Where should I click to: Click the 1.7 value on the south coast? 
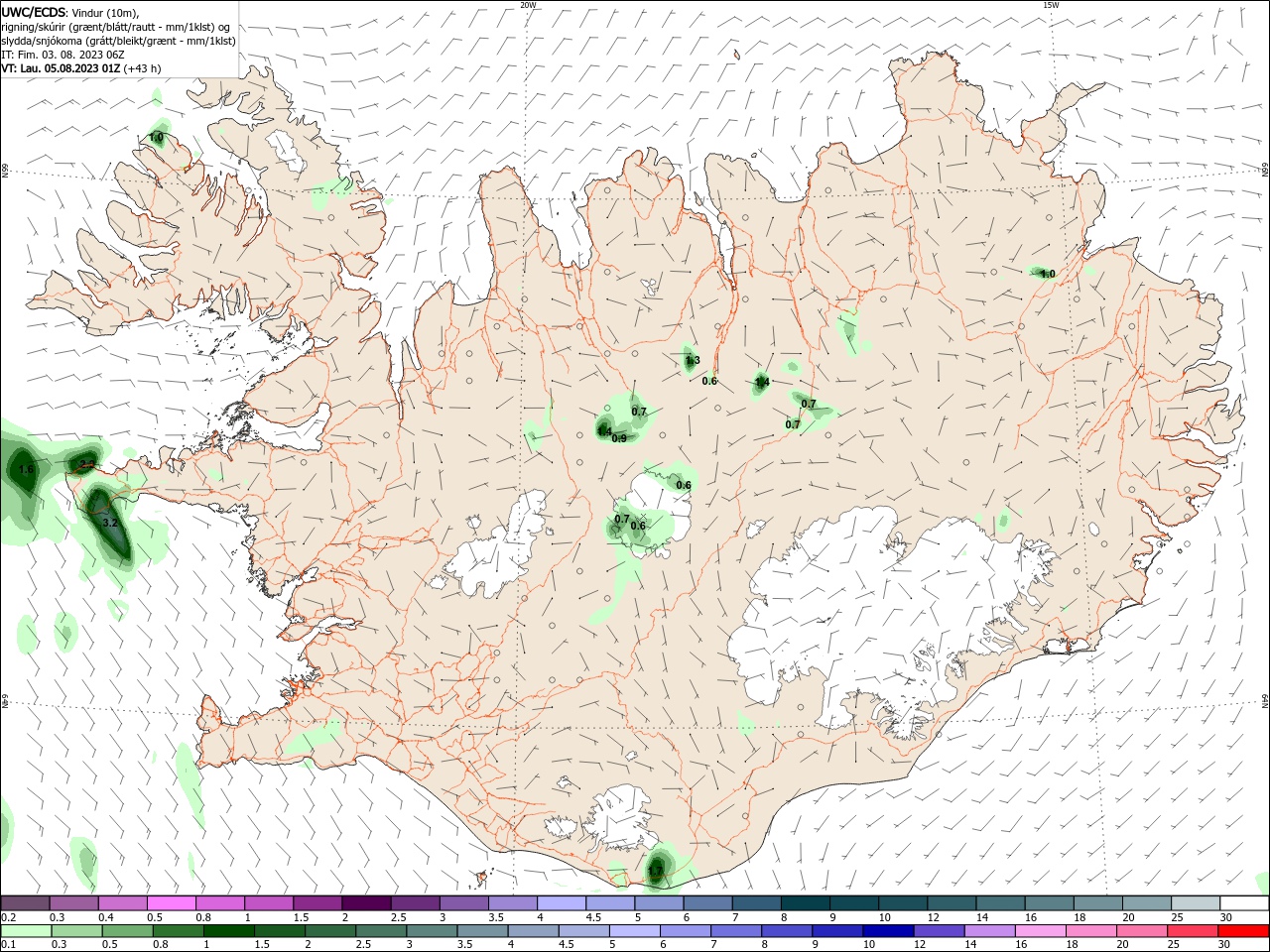coord(656,873)
